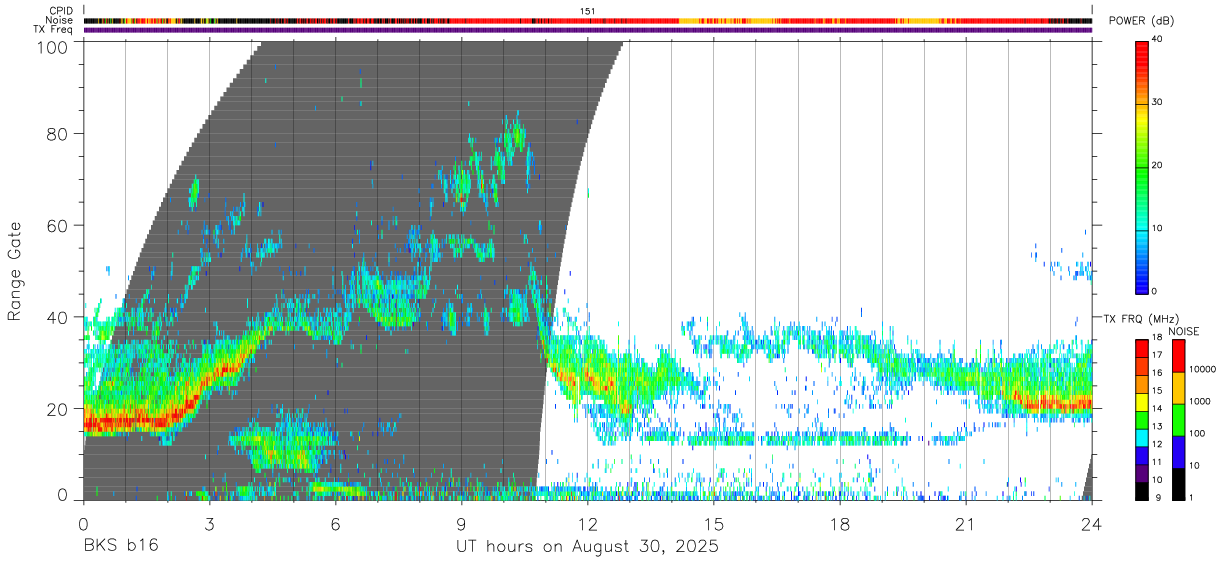Click hour '21' on the UT axis
1228x567 pixels.
[x=966, y=524]
